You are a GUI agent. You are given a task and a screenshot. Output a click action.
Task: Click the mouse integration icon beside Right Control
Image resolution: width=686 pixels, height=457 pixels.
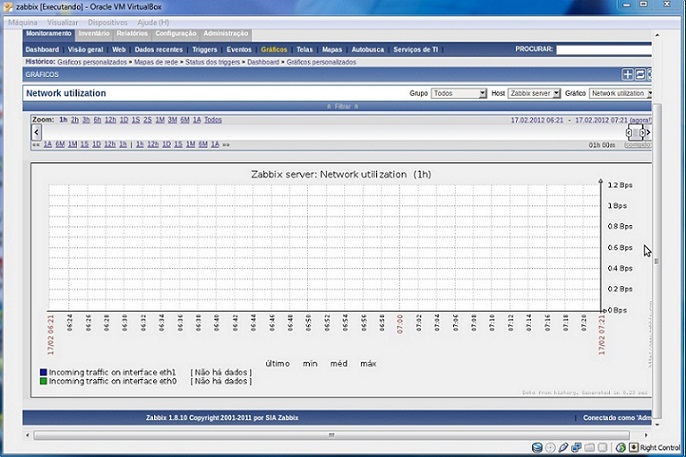click(x=620, y=447)
